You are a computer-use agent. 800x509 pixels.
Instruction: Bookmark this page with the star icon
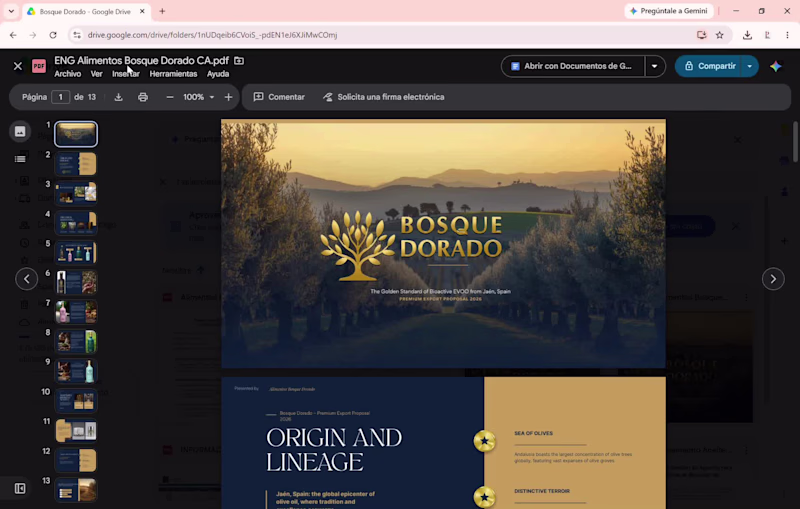(x=719, y=35)
